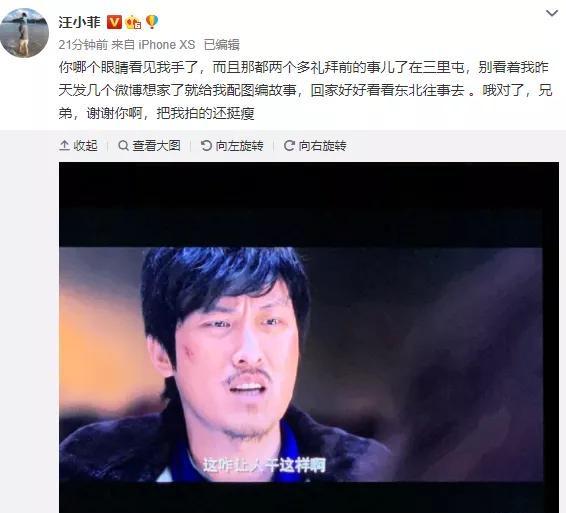Rotate image using 向左旋转 label
Screen dimensions: 566x513
pos(239,145)
